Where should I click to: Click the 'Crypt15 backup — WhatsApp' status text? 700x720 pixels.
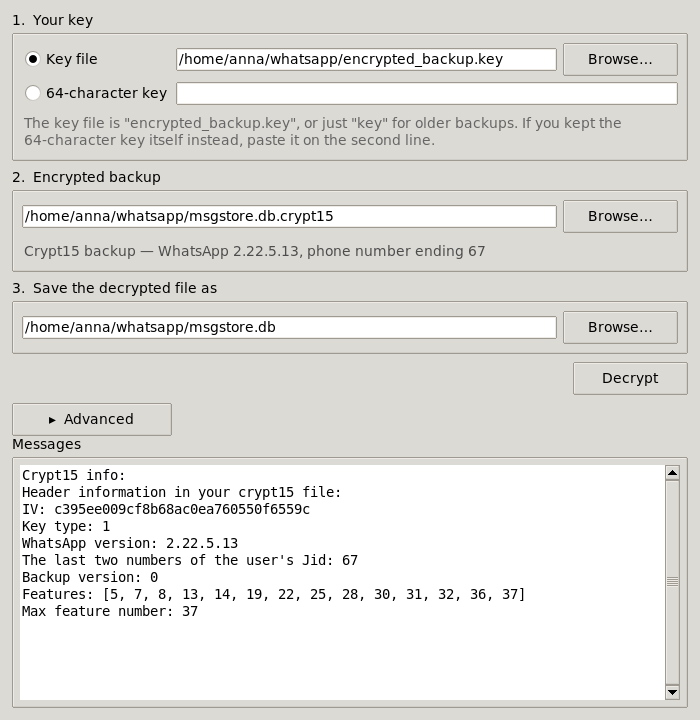click(254, 251)
